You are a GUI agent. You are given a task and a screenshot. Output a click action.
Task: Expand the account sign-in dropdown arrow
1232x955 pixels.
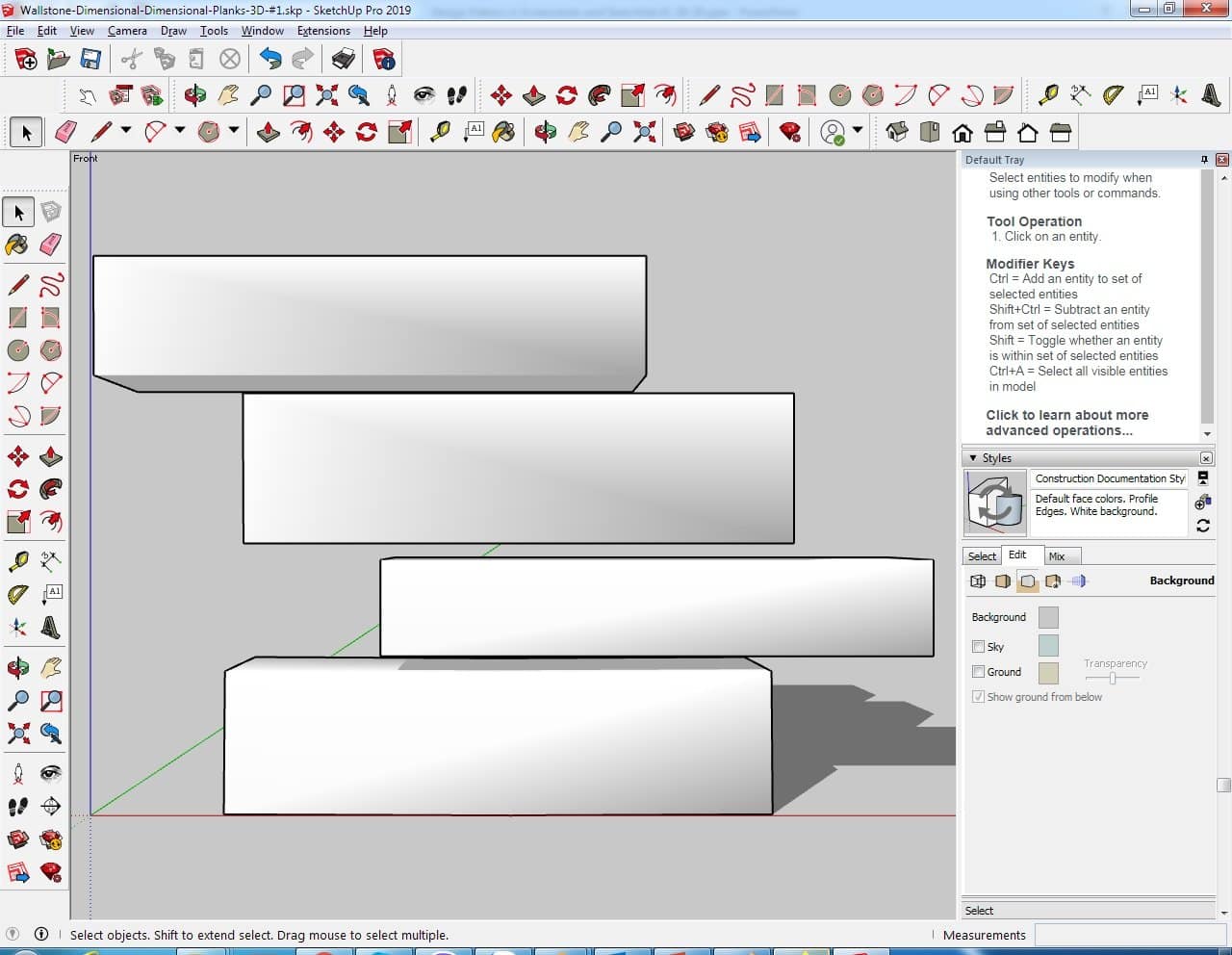(x=858, y=130)
